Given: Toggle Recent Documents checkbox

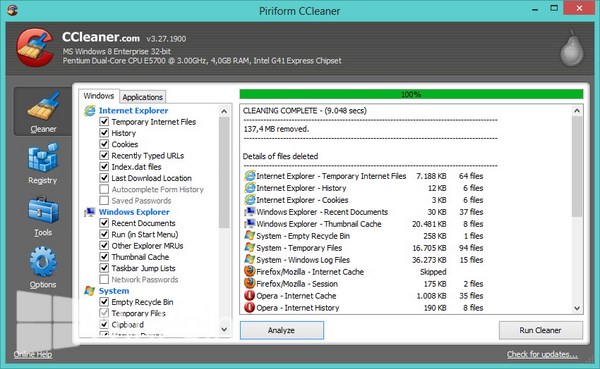Looking at the screenshot, I should (104, 223).
